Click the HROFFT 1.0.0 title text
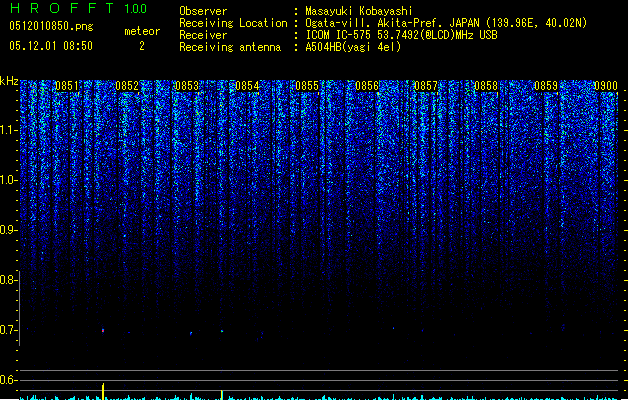This screenshot has height=400, width=629. (78, 8)
